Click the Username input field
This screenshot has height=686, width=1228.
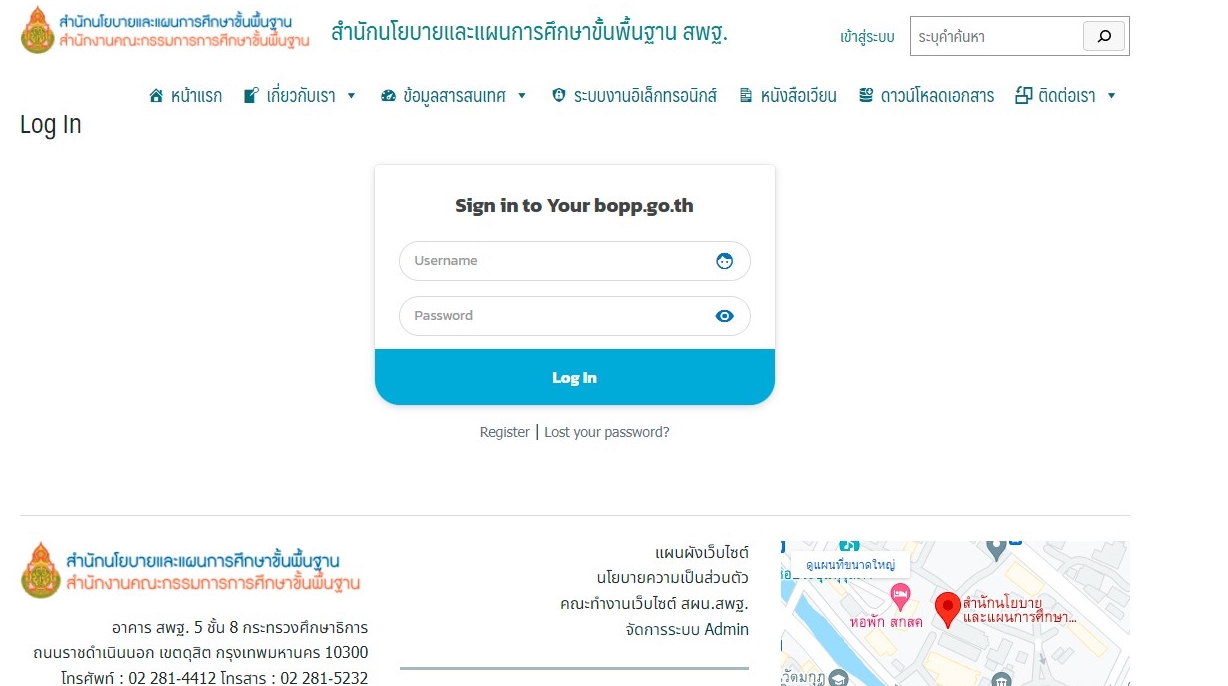click(x=575, y=261)
